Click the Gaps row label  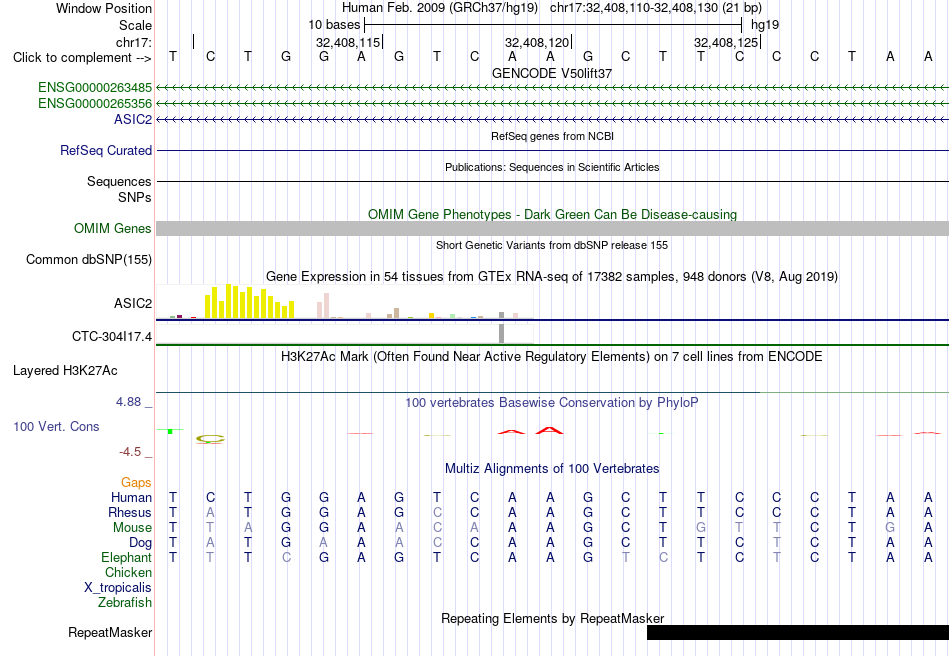tap(136, 482)
